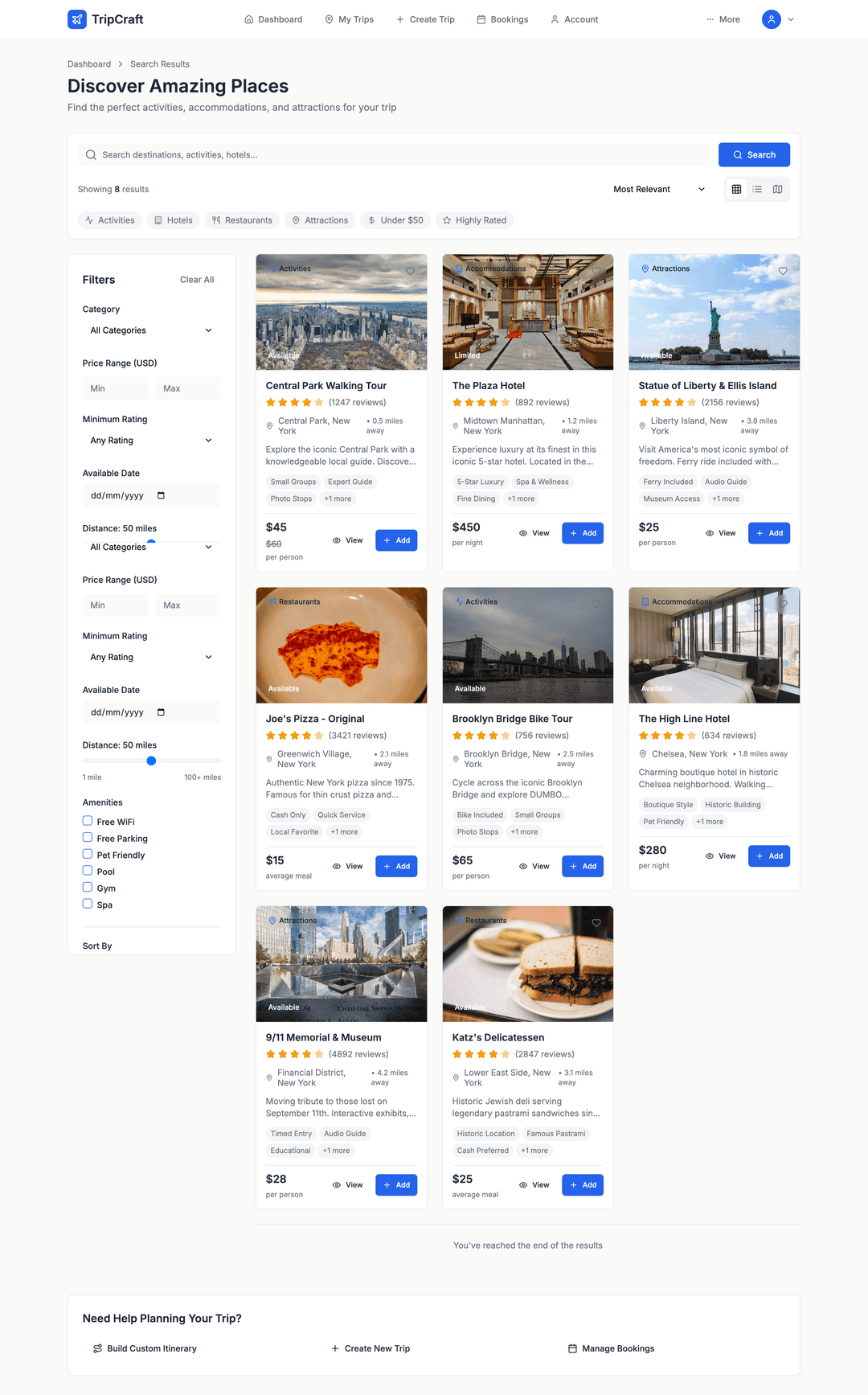The height and width of the screenshot is (1395, 868).
Task: View Joe's Pizza details
Action: (x=348, y=866)
